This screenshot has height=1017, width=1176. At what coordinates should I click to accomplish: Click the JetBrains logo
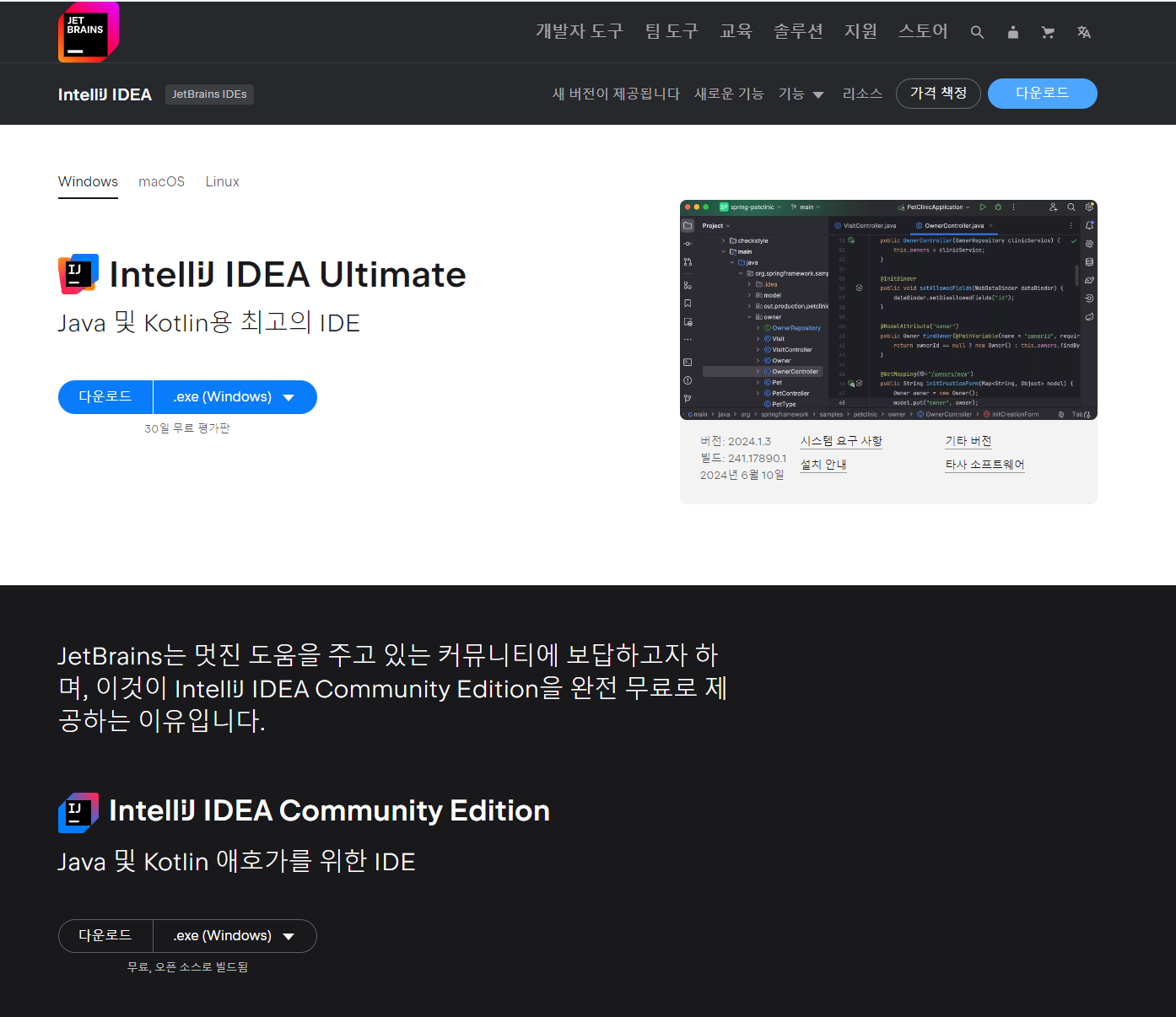pos(89,32)
